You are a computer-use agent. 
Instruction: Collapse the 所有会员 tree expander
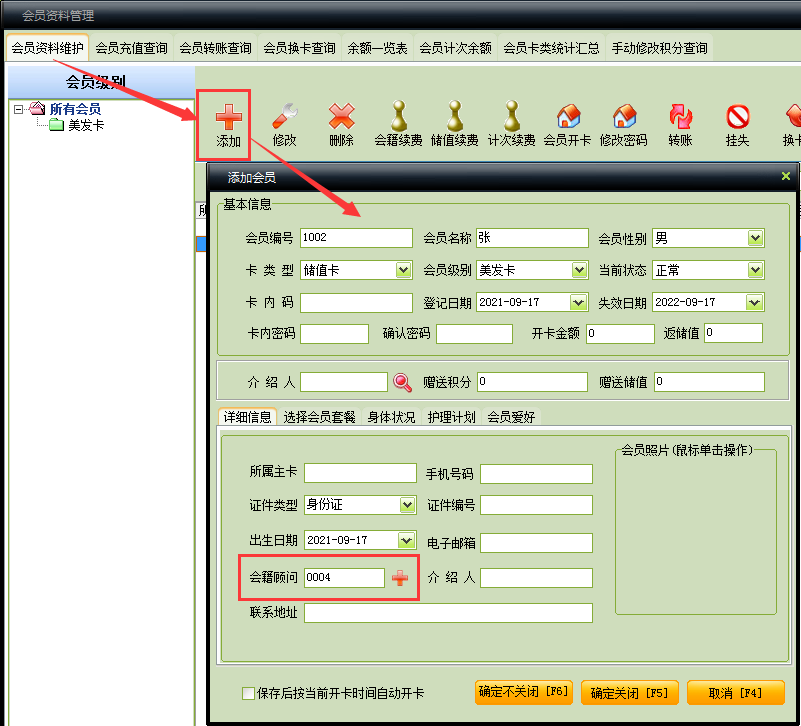(18, 109)
